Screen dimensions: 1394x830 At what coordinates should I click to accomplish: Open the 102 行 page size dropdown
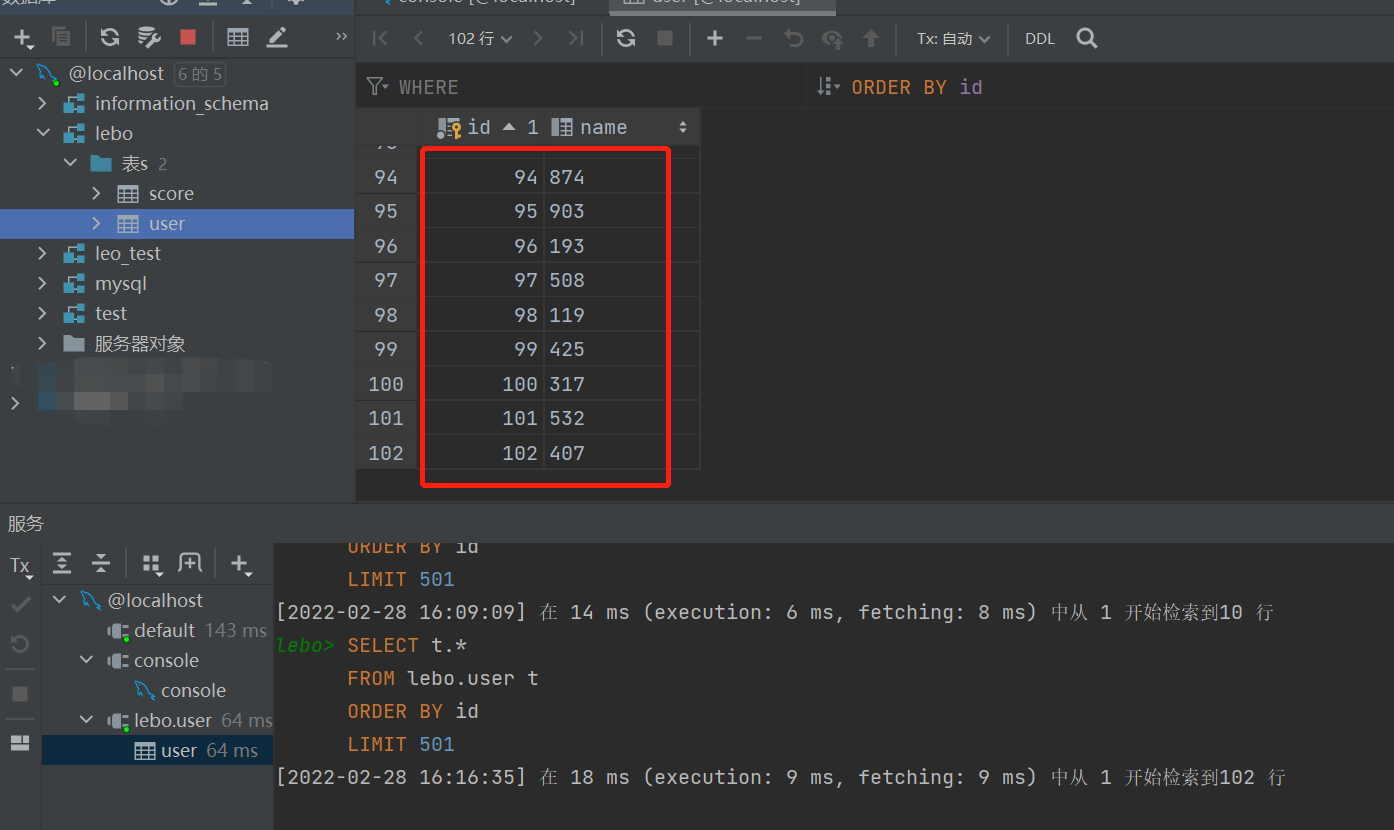click(480, 39)
